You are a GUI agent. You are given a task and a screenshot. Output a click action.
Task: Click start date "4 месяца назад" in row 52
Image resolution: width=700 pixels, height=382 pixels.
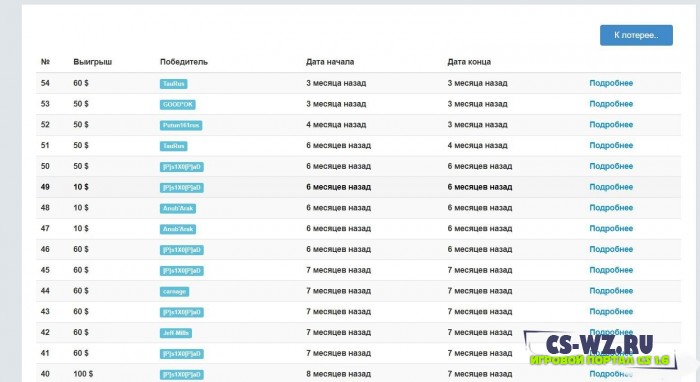pyautogui.click(x=336, y=125)
